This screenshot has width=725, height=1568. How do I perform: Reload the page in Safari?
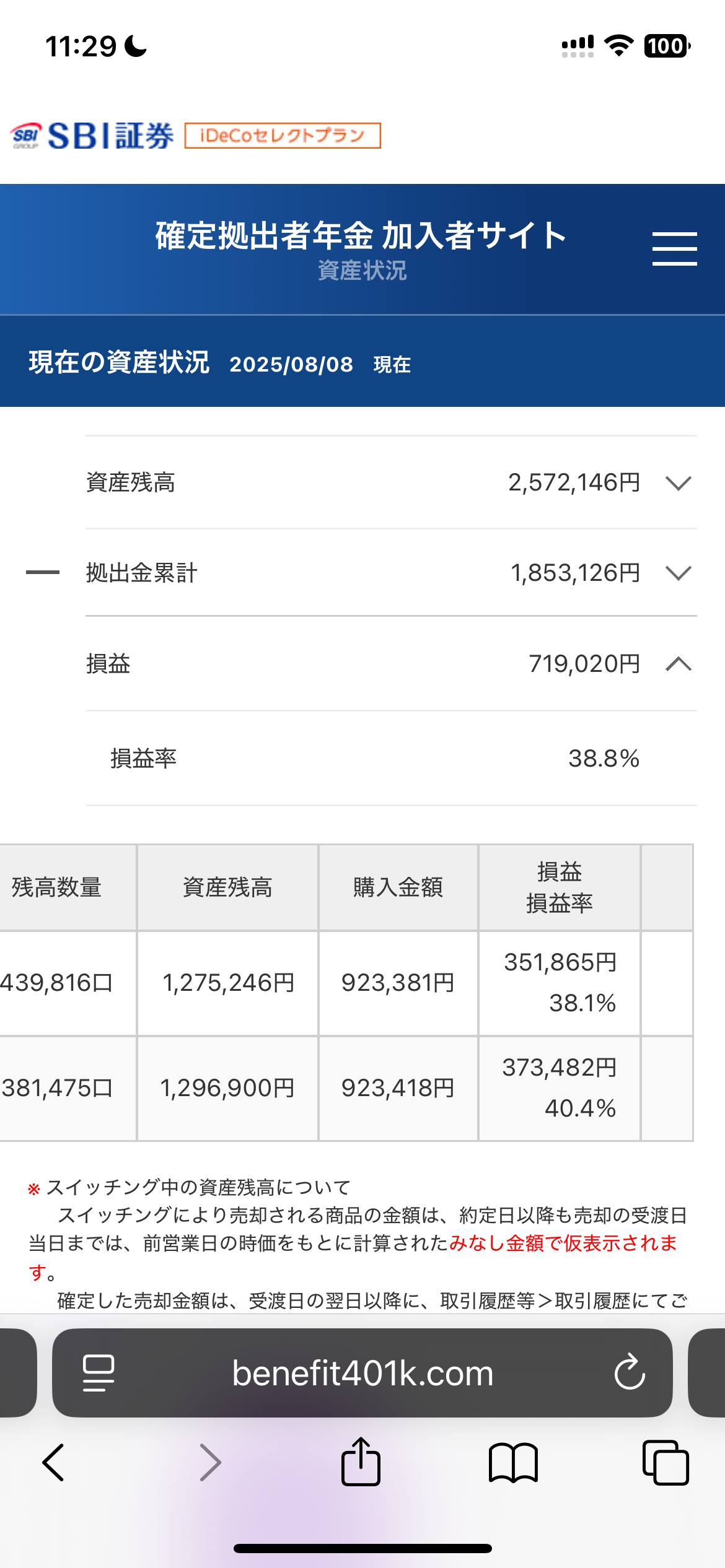tap(630, 1372)
